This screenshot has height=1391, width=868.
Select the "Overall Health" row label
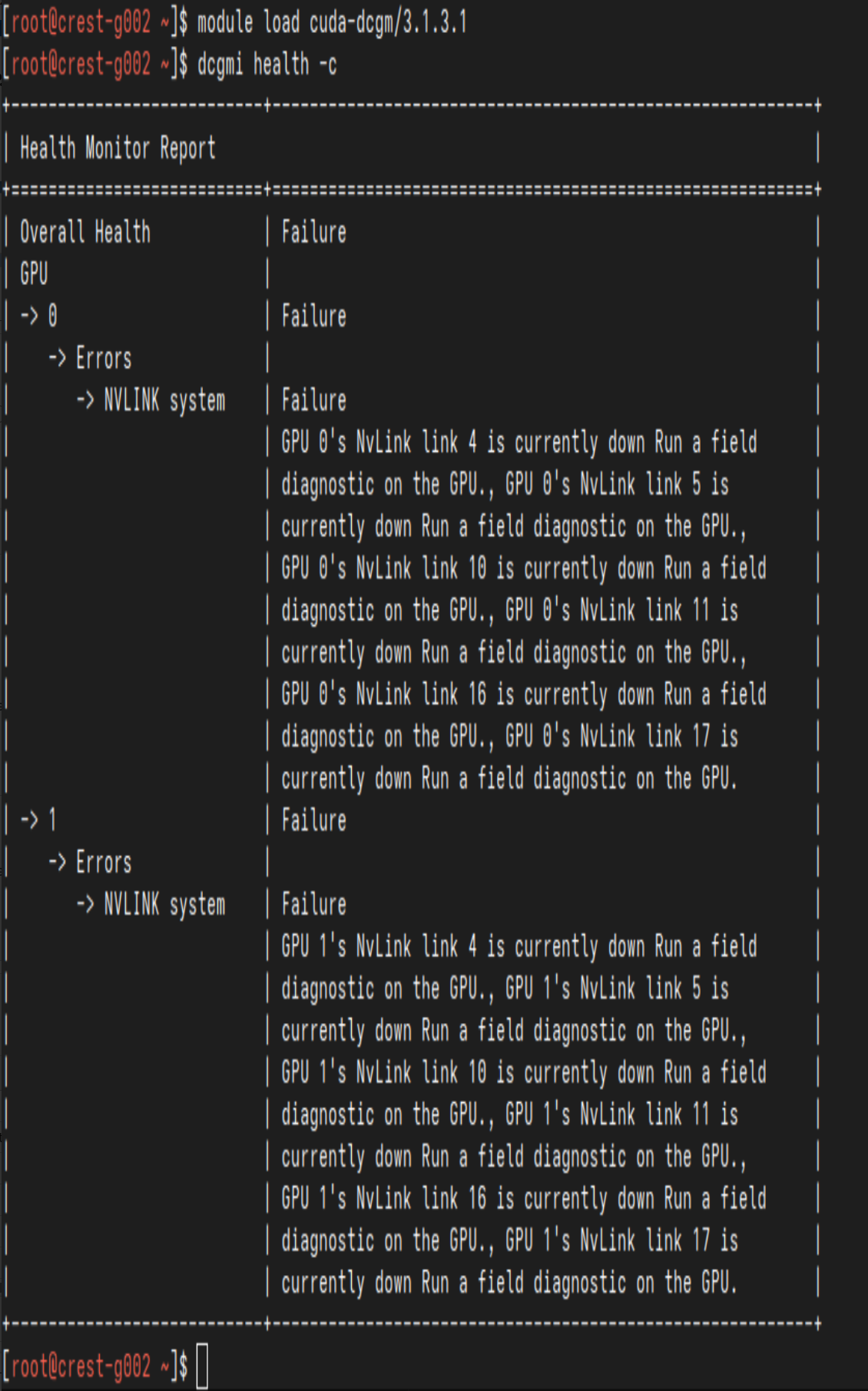pos(85,232)
